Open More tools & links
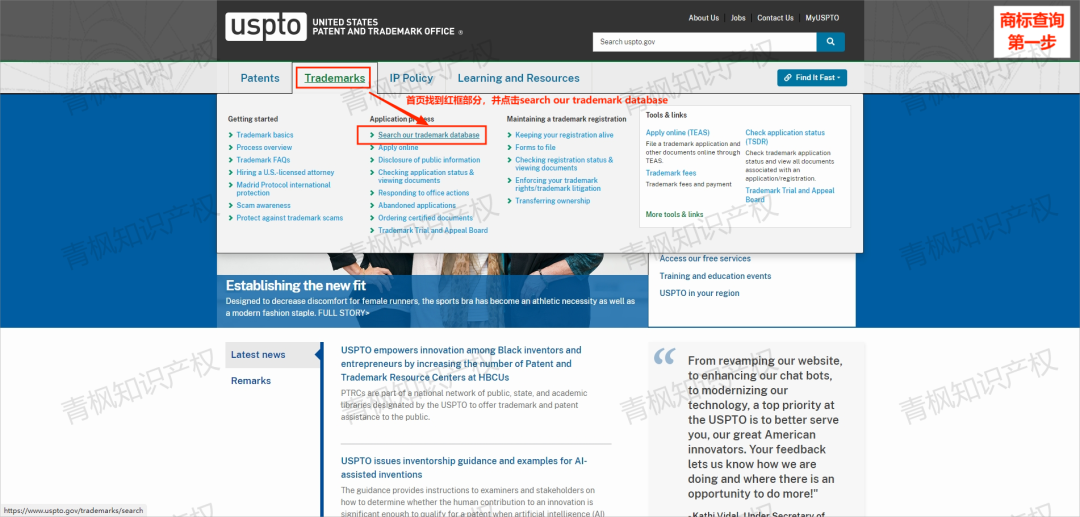1080x517 pixels. [x=674, y=214]
